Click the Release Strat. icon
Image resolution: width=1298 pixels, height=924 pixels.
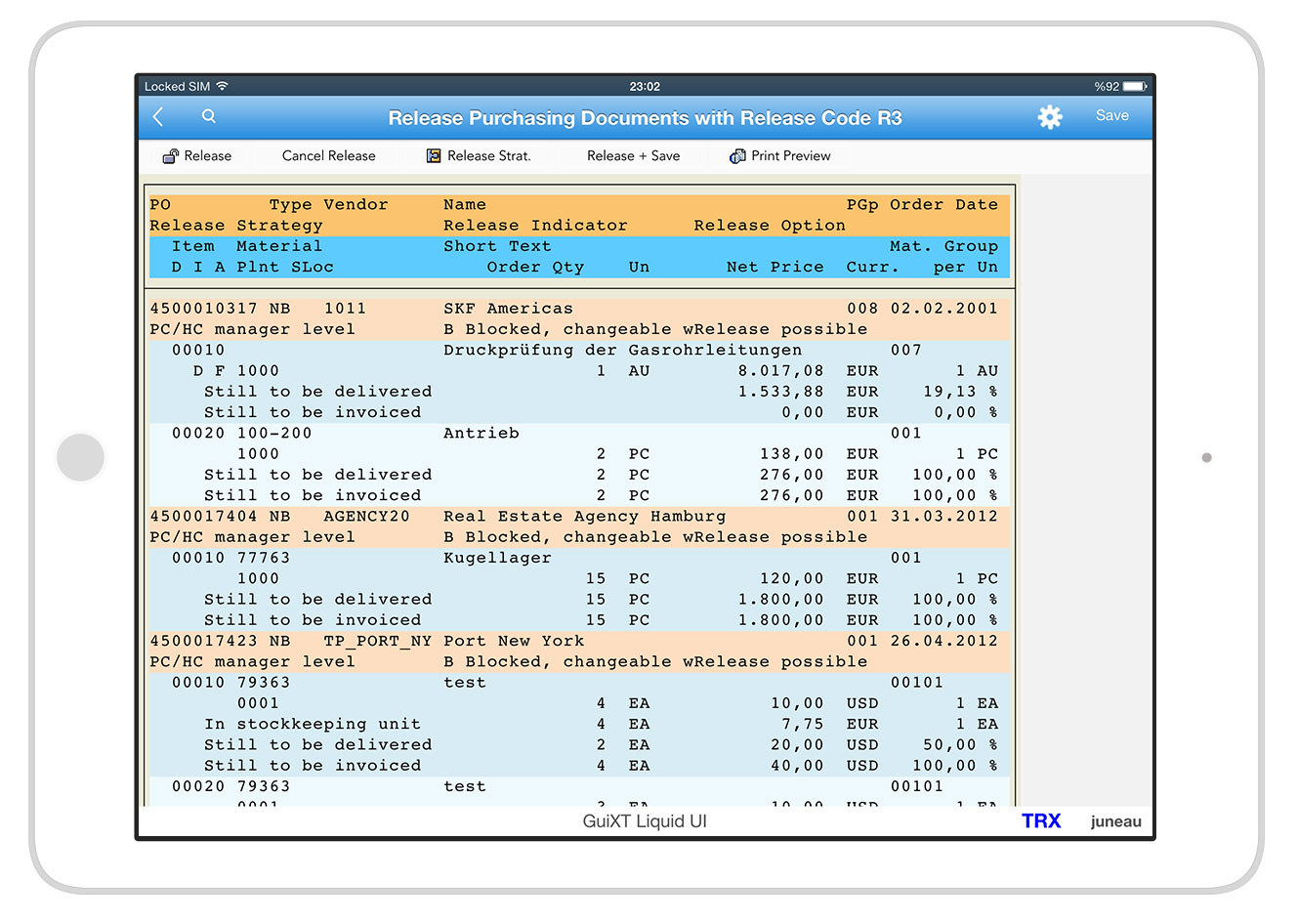click(434, 156)
